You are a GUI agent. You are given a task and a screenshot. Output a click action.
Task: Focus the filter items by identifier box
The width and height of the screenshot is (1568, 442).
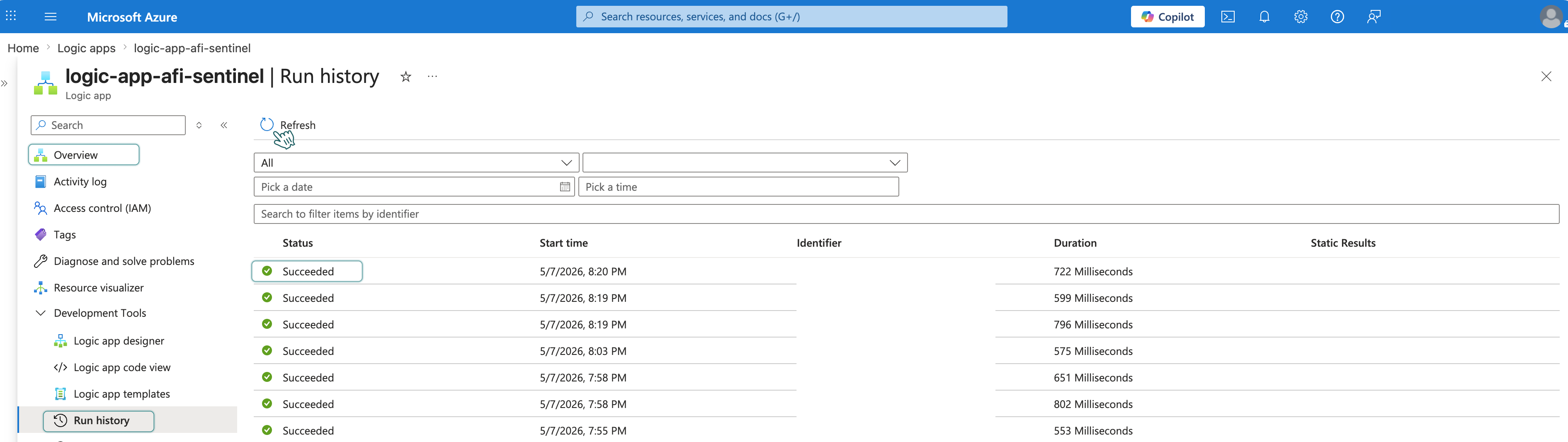pyautogui.click(x=906, y=214)
